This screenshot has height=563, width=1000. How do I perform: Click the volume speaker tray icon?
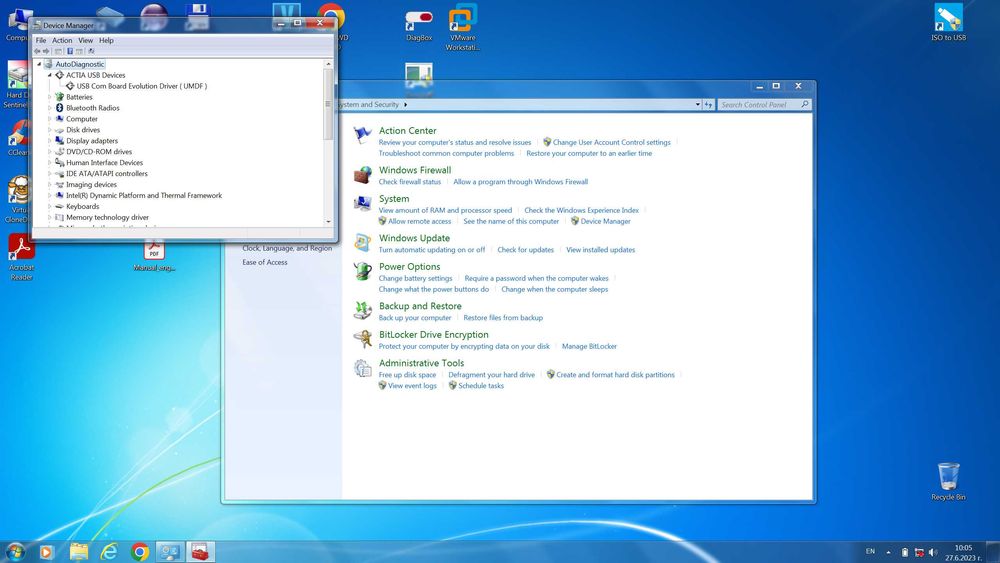933,552
